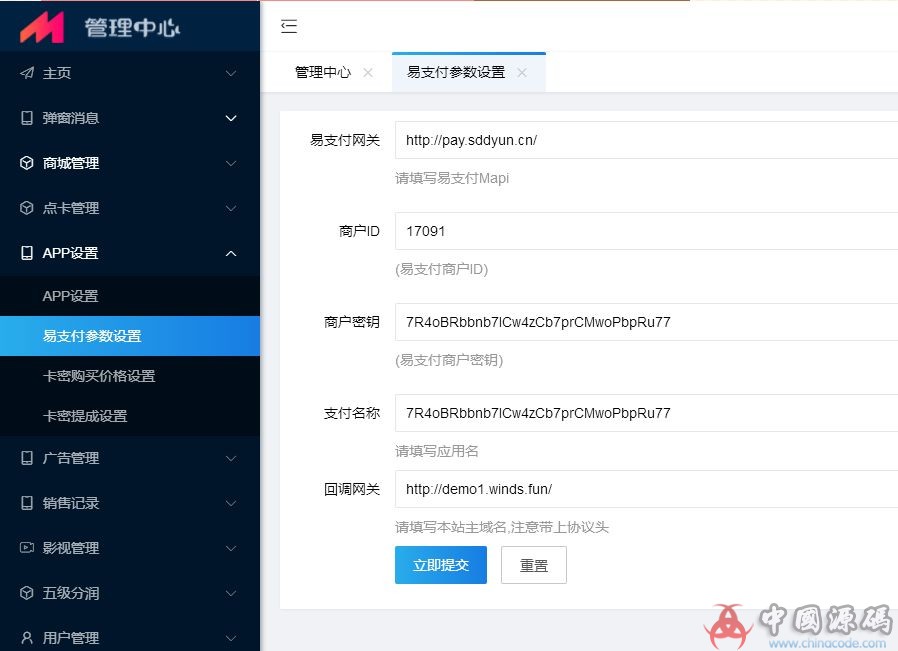This screenshot has height=651, width=898.
Task: Click the 商城管理 shield icon
Action: [26, 163]
